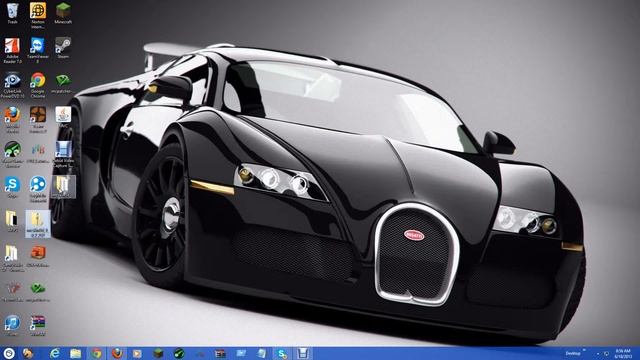The height and width of the screenshot is (360, 640).
Task: Select Mozilla Firefox desktop shortcut
Action: click(13, 120)
